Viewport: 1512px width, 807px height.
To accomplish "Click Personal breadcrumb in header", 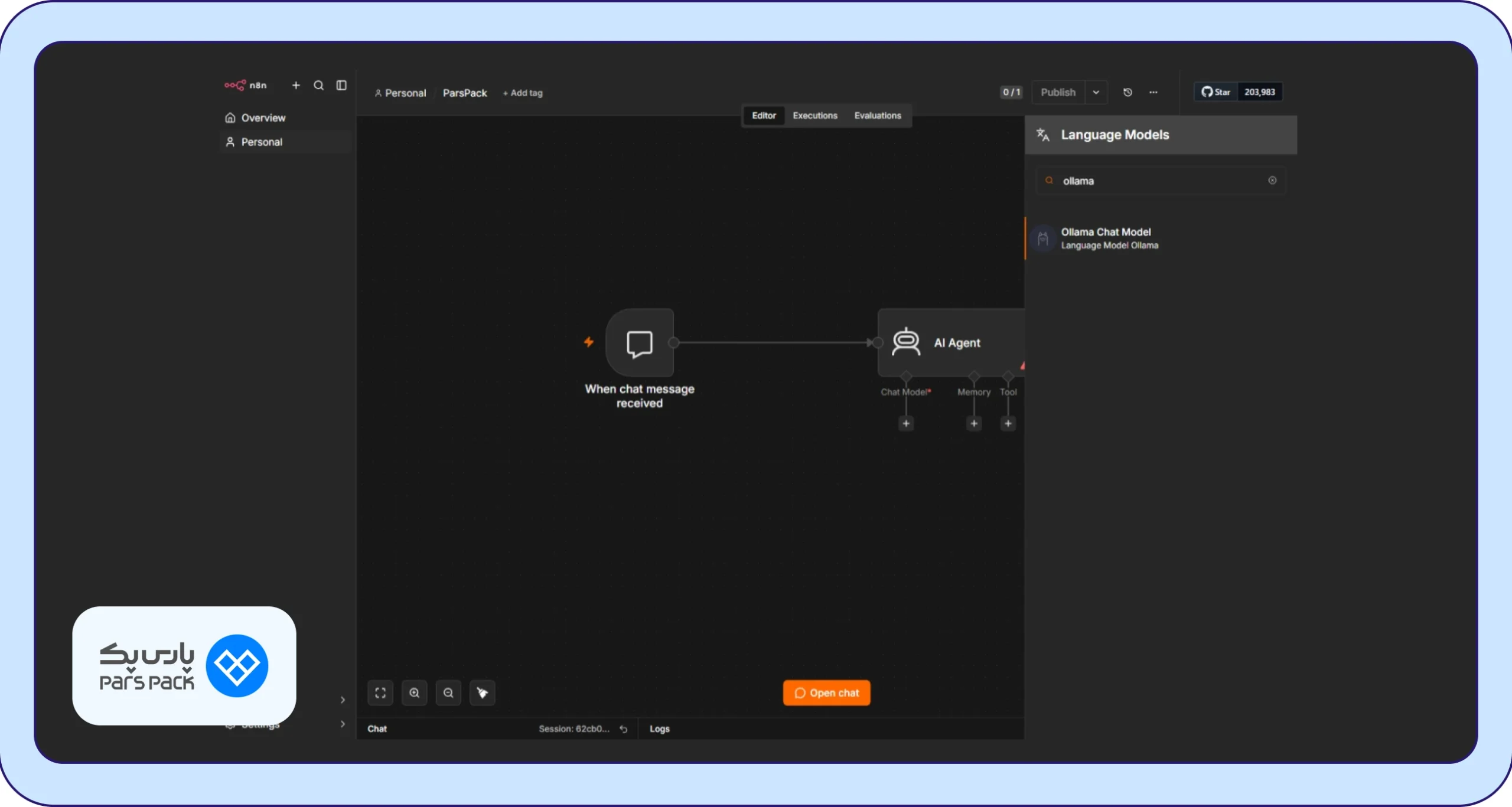I will point(400,93).
